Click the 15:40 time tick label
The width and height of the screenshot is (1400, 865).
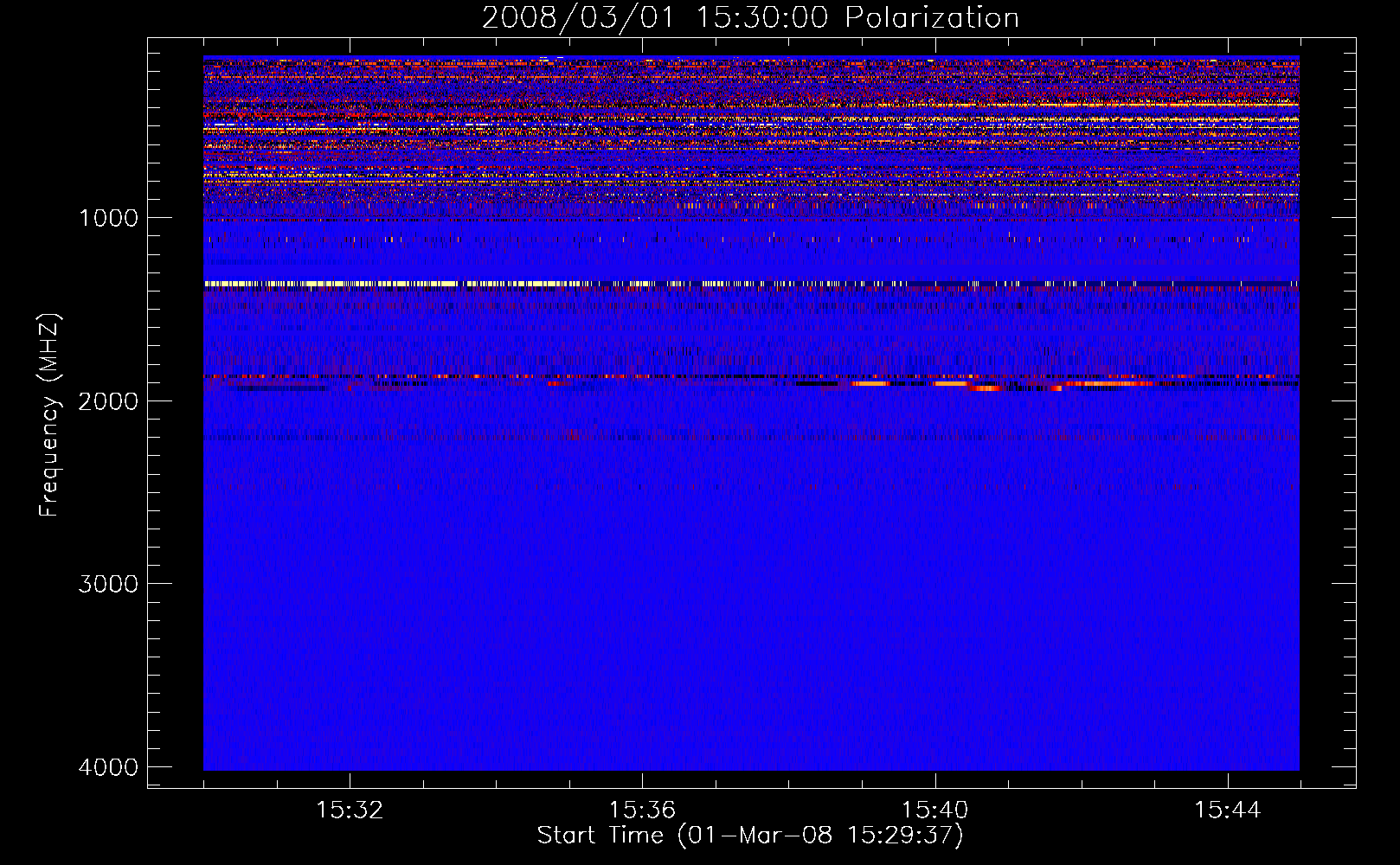pyautogui.click(x=934, y=811)
